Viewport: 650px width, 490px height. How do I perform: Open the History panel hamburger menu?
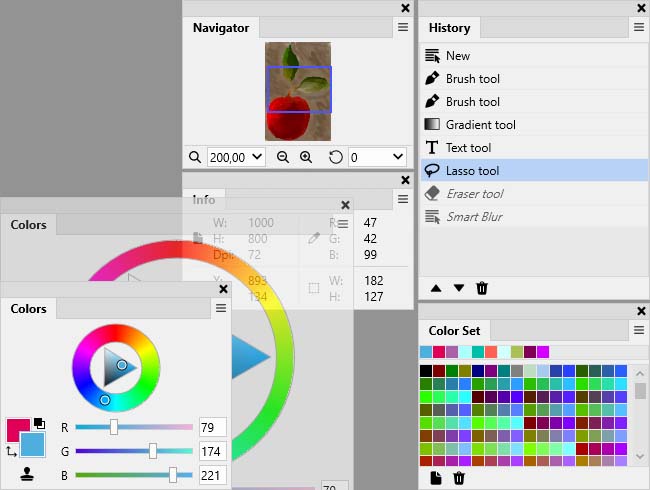click(x=639, y=28)
